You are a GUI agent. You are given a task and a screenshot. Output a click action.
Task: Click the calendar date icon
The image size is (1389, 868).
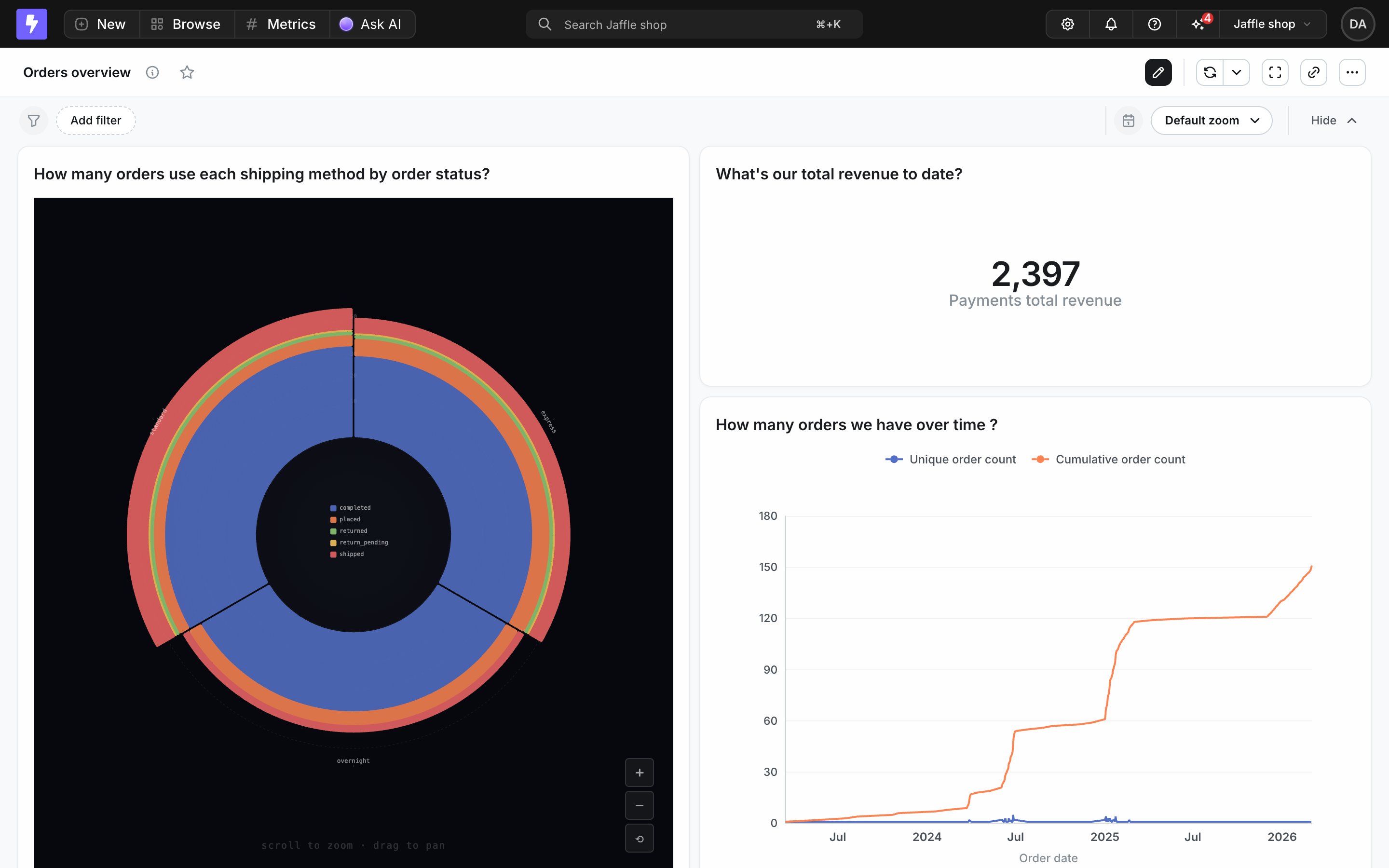click(1129, 121)
